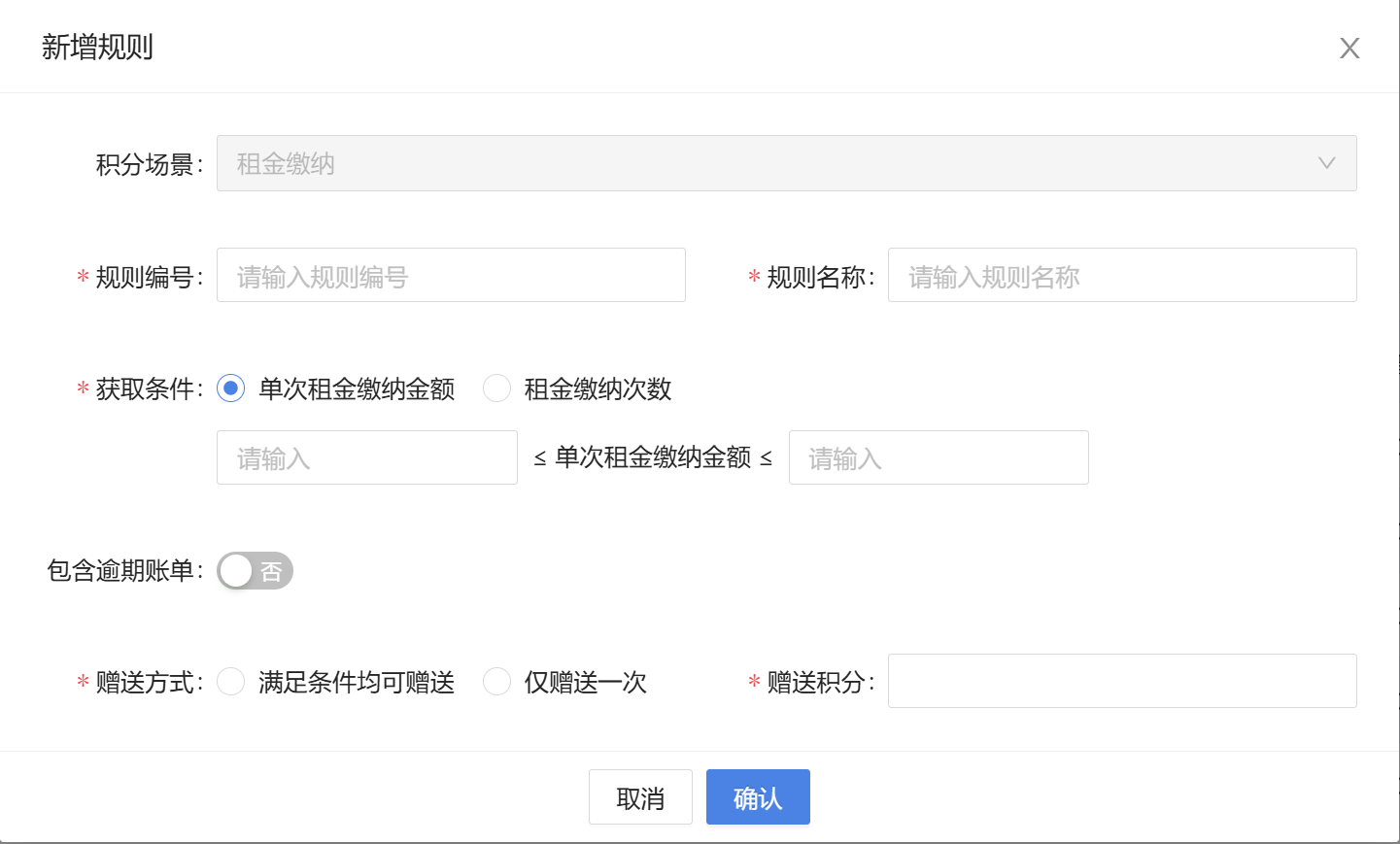Click the chevron arrow in 积分场景 selector

(x=1326, y=163)
